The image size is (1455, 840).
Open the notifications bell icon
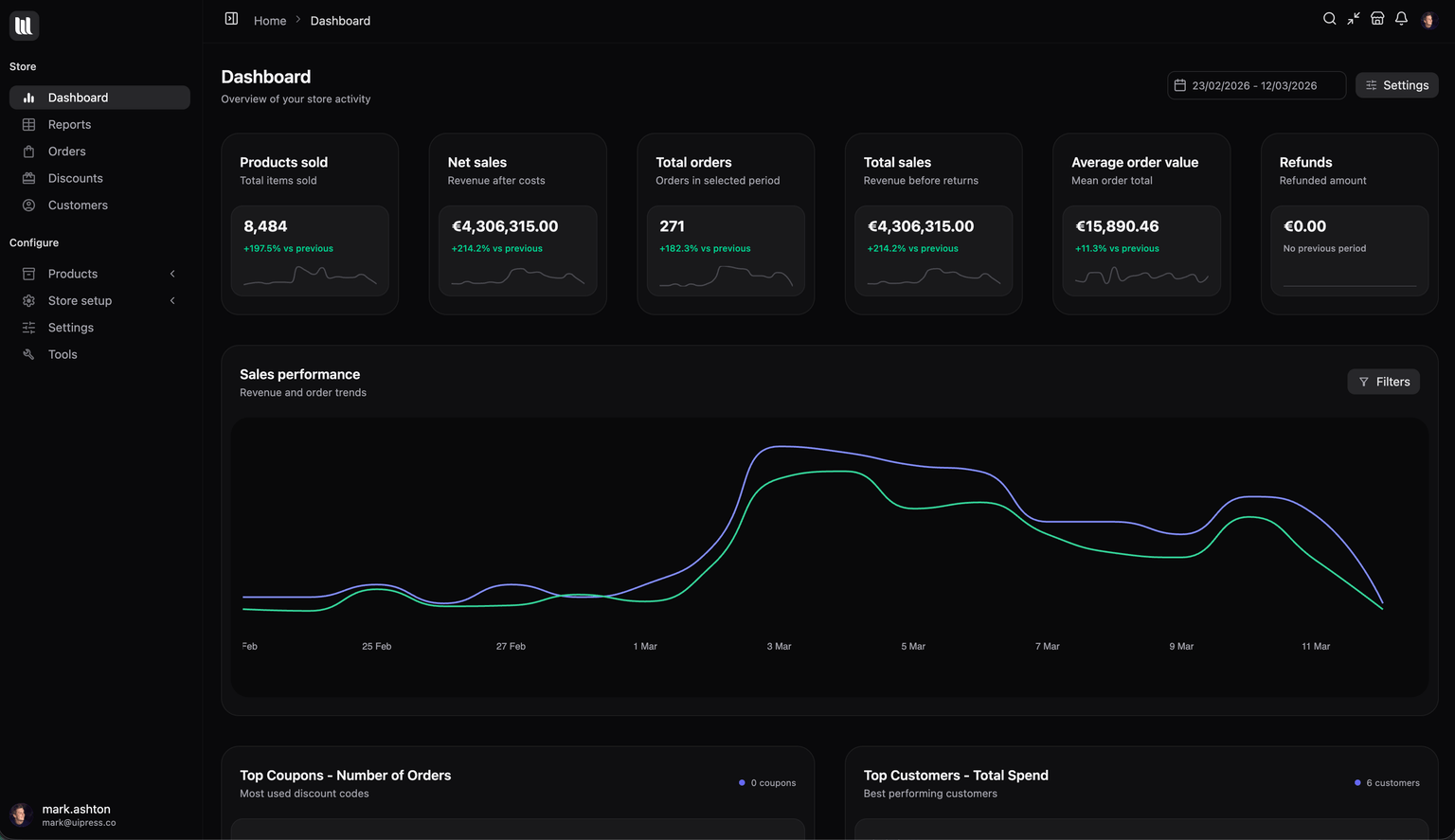click(1401, 18)
